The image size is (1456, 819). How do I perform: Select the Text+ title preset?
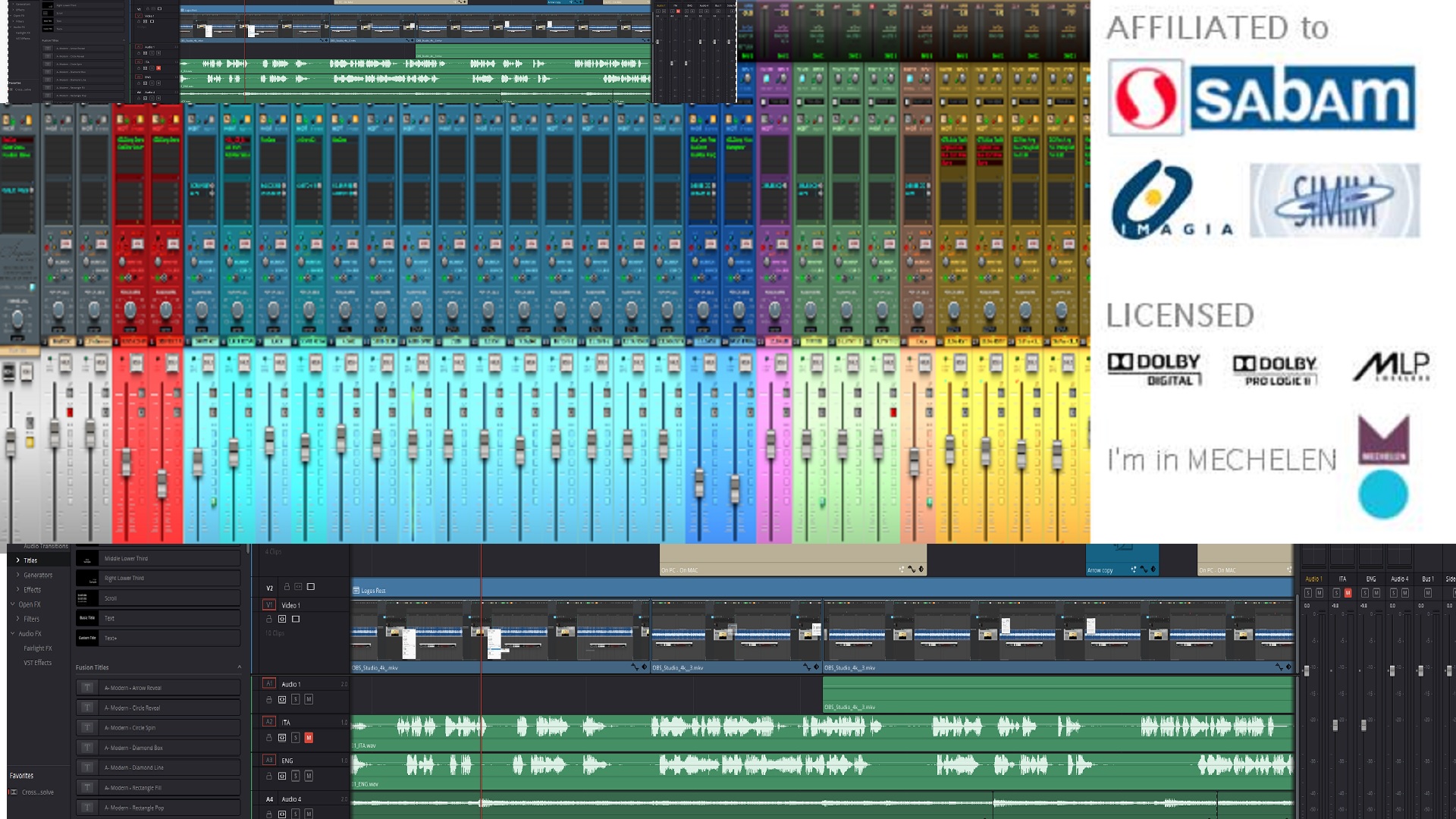pos(111,639)
